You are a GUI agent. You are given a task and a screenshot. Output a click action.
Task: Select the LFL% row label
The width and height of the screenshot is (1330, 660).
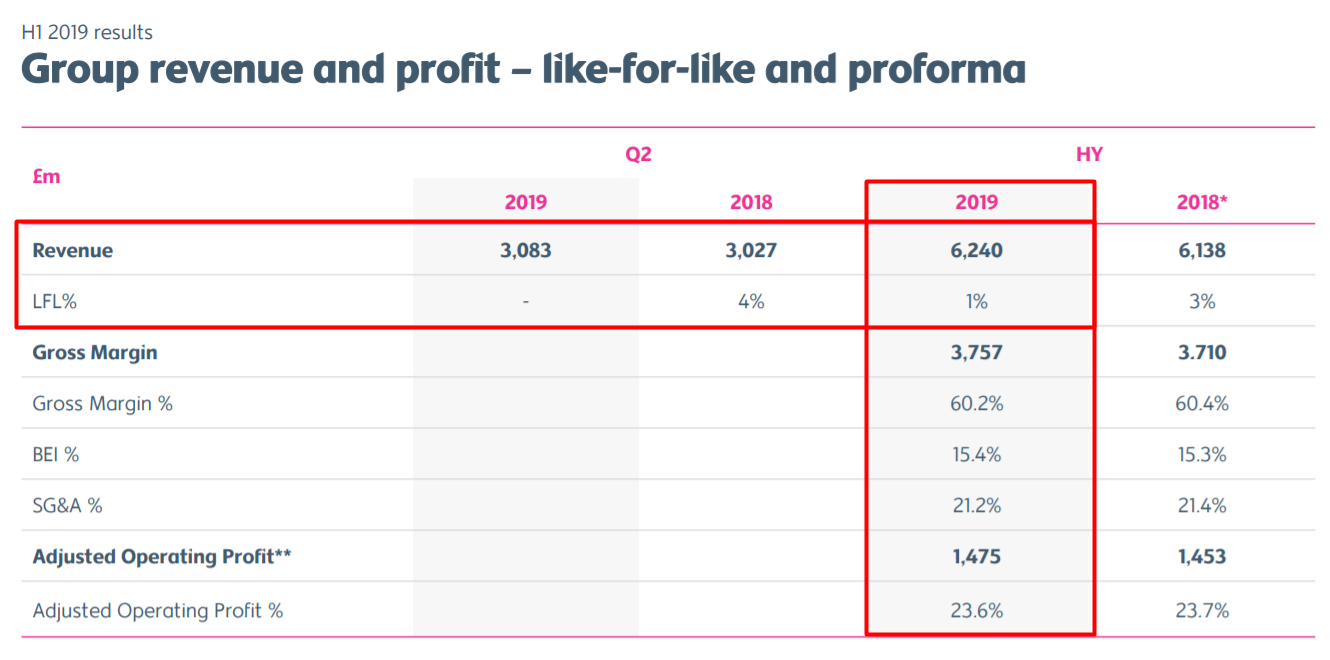coord(55,301)
